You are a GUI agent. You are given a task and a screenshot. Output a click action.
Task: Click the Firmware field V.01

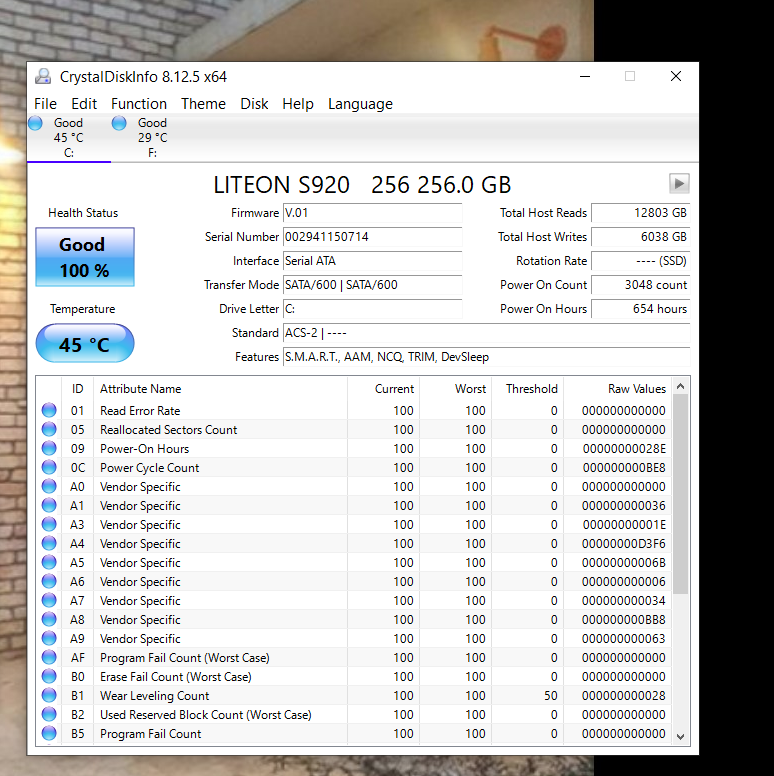[x=373, y=213]
